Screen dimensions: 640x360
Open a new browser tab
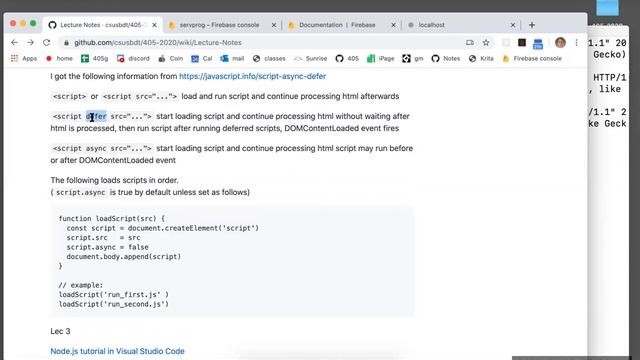531,25
